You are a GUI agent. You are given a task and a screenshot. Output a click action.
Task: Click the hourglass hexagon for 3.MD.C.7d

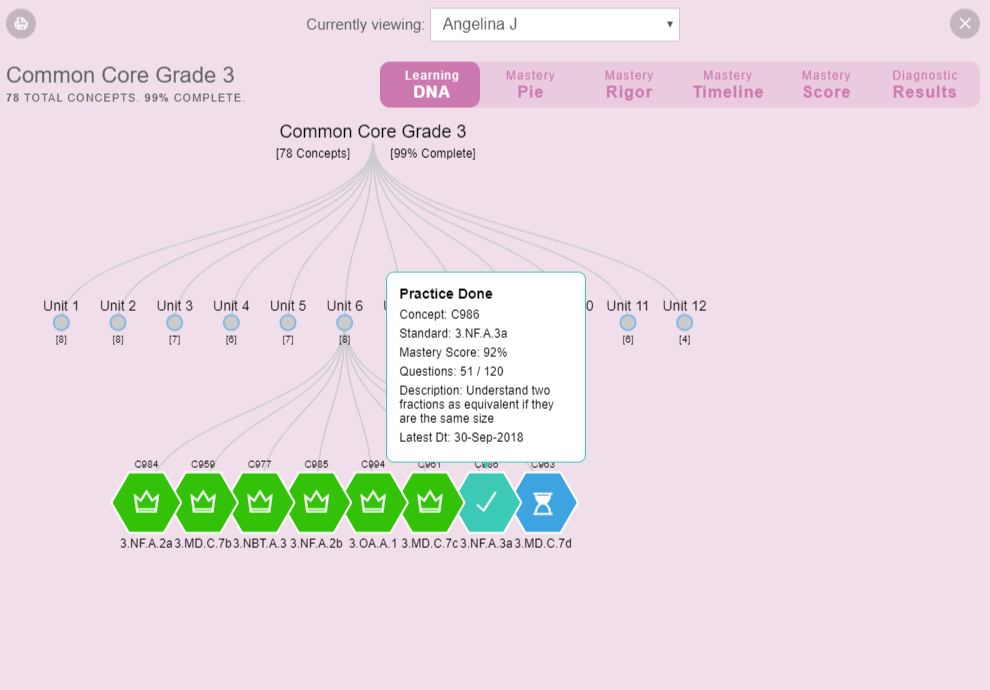[x=544, y=502]
